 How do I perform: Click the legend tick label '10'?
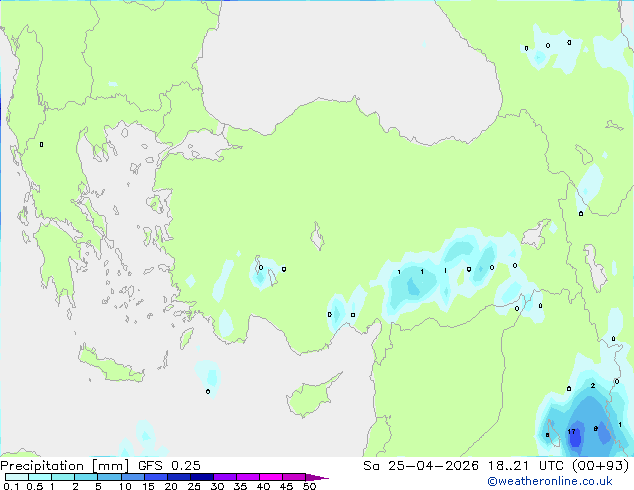pyautogui.click(x=125, y=486)
